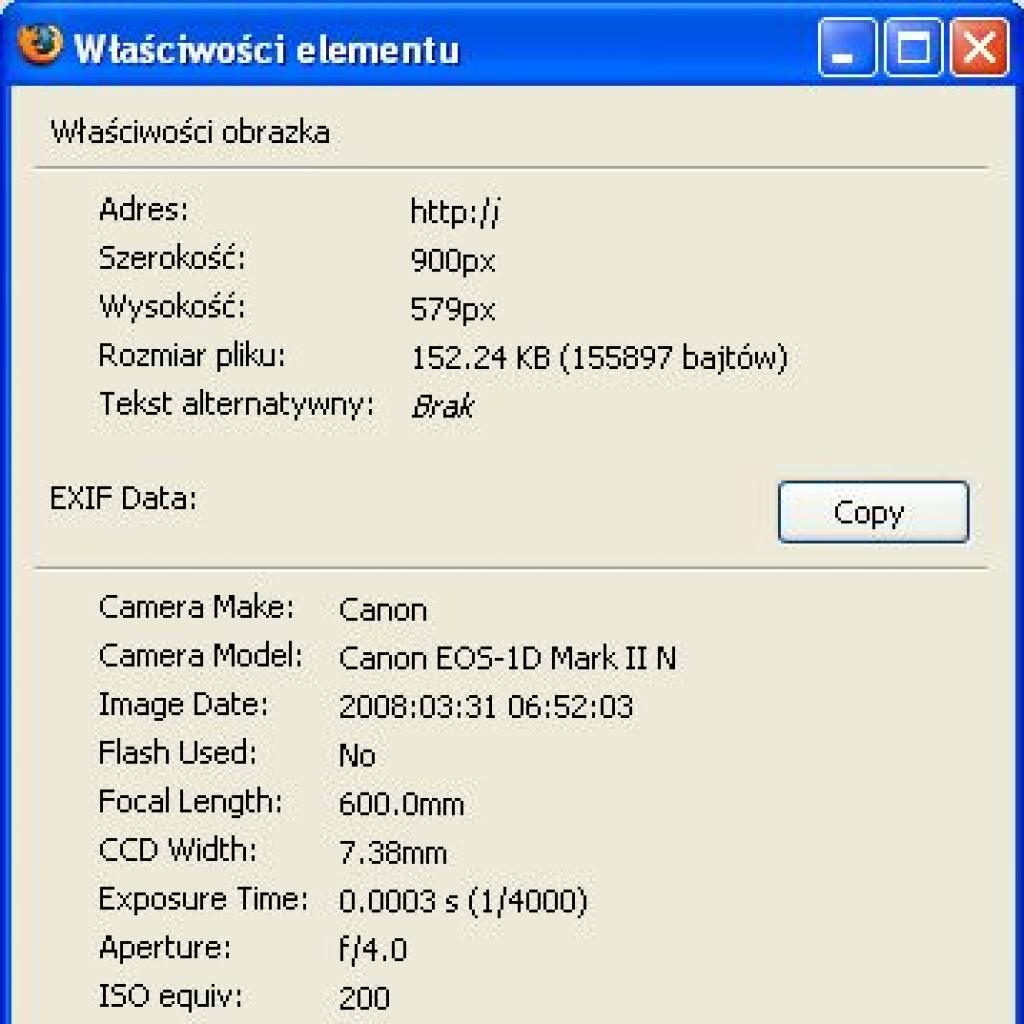Click the 'Camera Model:' label
The width and height of the screenshot is (1024, 1024).
200,656
